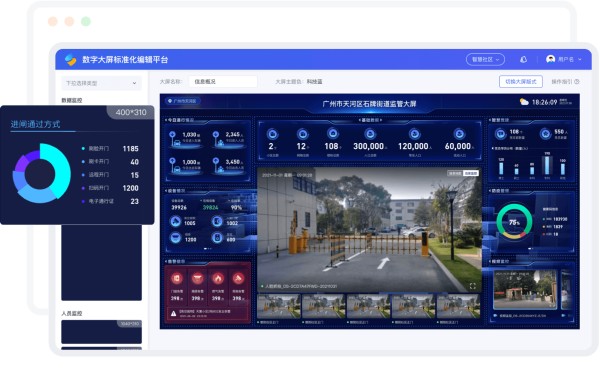Click the help icon beside 操作指引
600x368 pixels.
[577, 81]
